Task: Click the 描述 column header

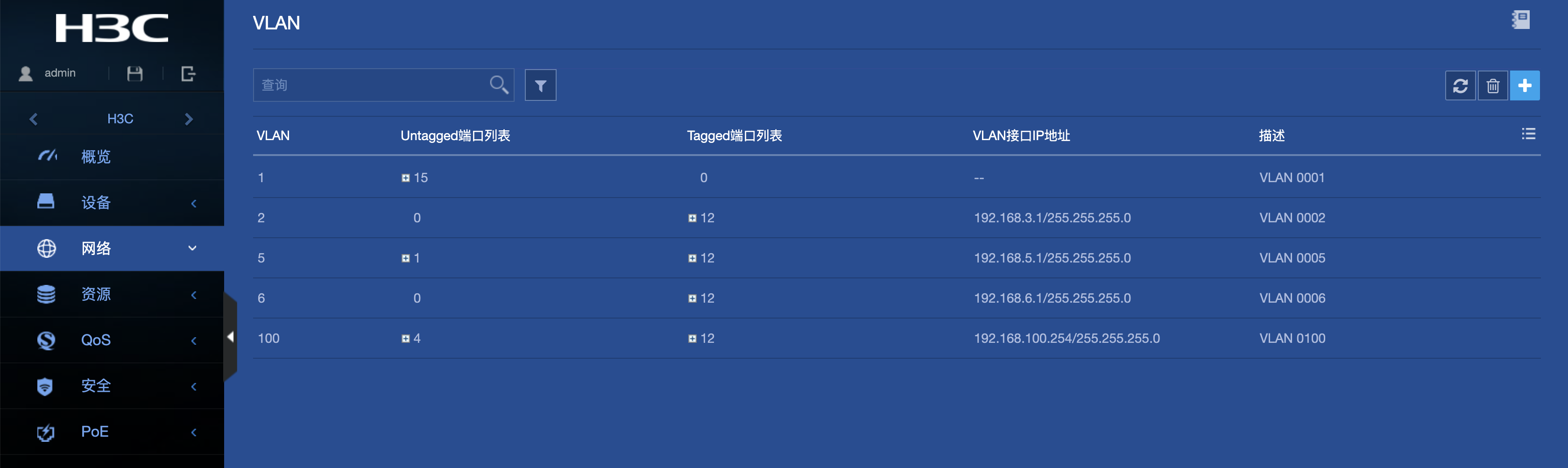Action: pos(1271,136)
